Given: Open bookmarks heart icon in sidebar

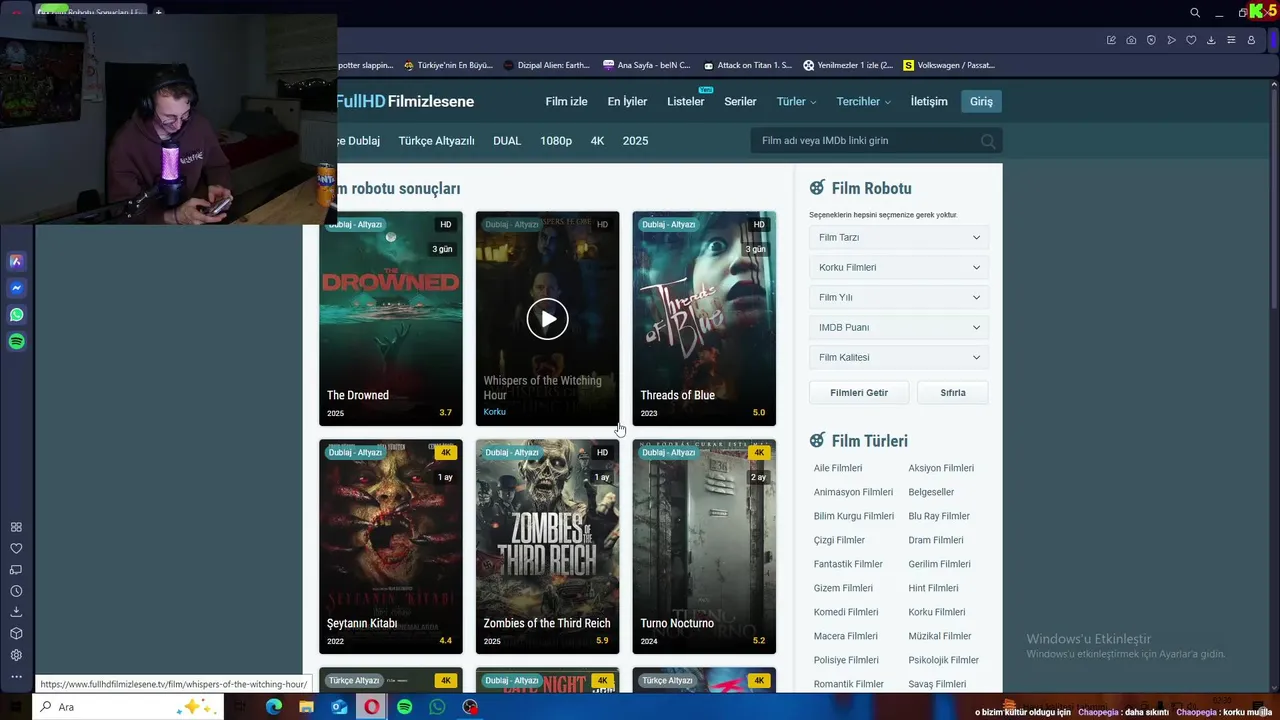Looking at the screenshot, I should point(16,548).
